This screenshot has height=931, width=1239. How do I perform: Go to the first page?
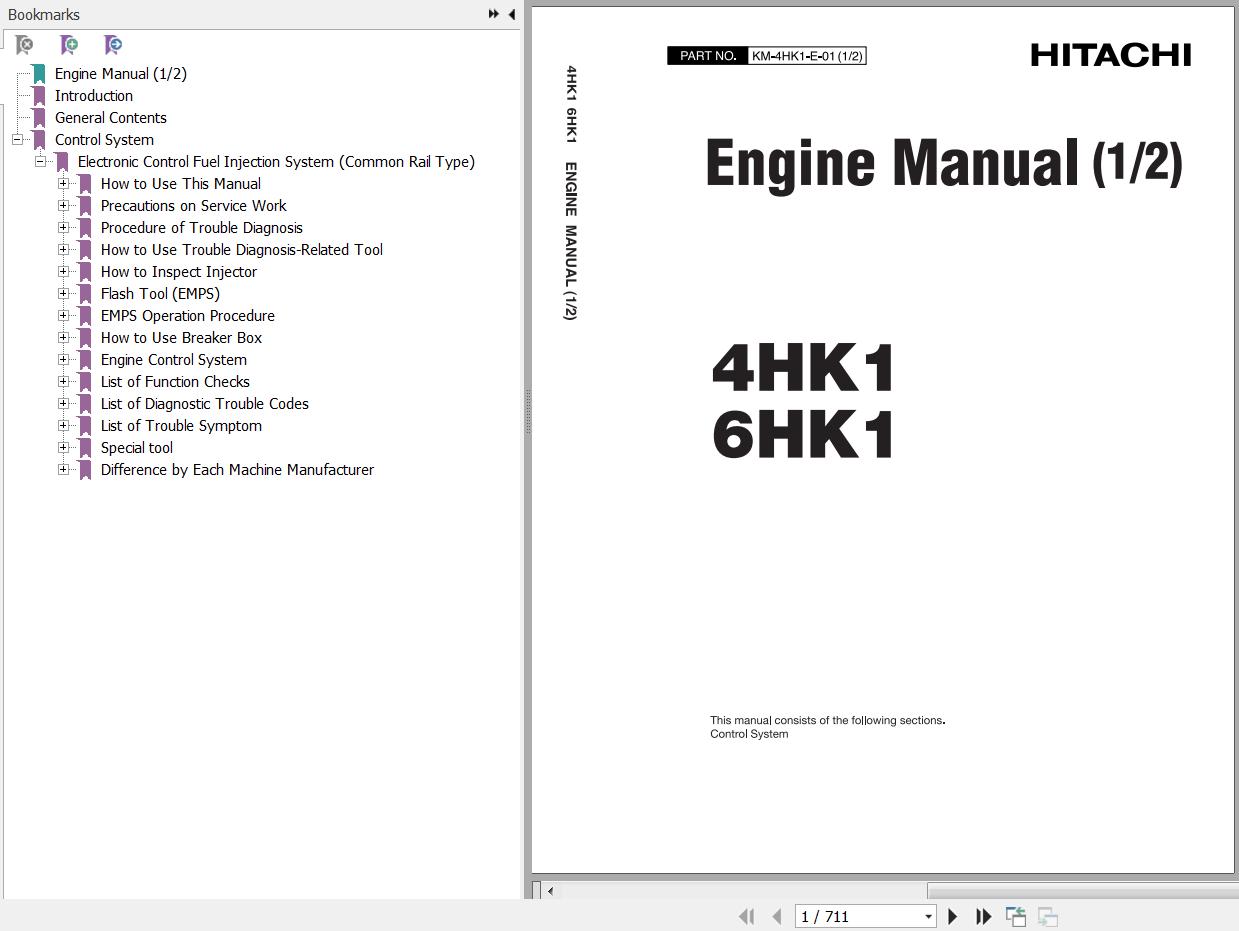pyautogui.click(x=746, y=916)
